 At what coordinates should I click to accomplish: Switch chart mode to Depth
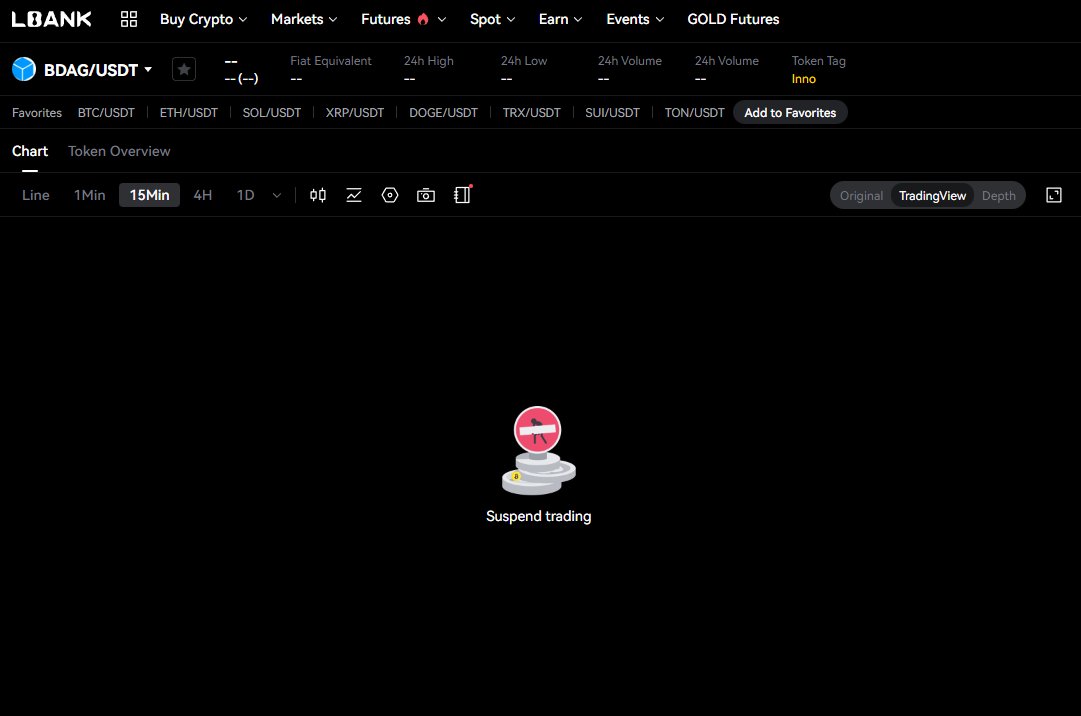pyautogui.click(x=998, y=196)
